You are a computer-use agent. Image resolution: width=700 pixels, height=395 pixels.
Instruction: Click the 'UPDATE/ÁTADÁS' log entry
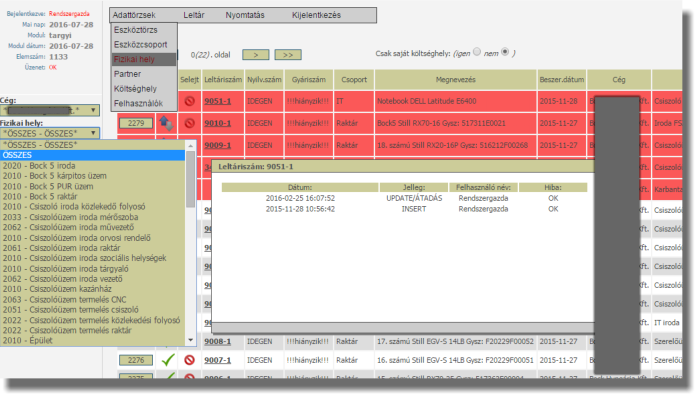click(414, 198)
